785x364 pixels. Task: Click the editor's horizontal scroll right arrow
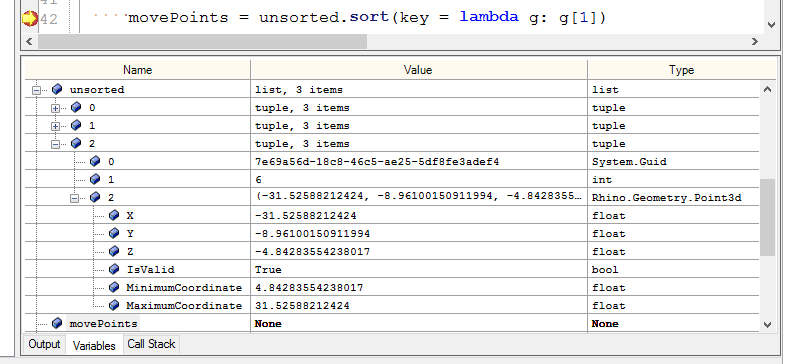tap(755, 42)
